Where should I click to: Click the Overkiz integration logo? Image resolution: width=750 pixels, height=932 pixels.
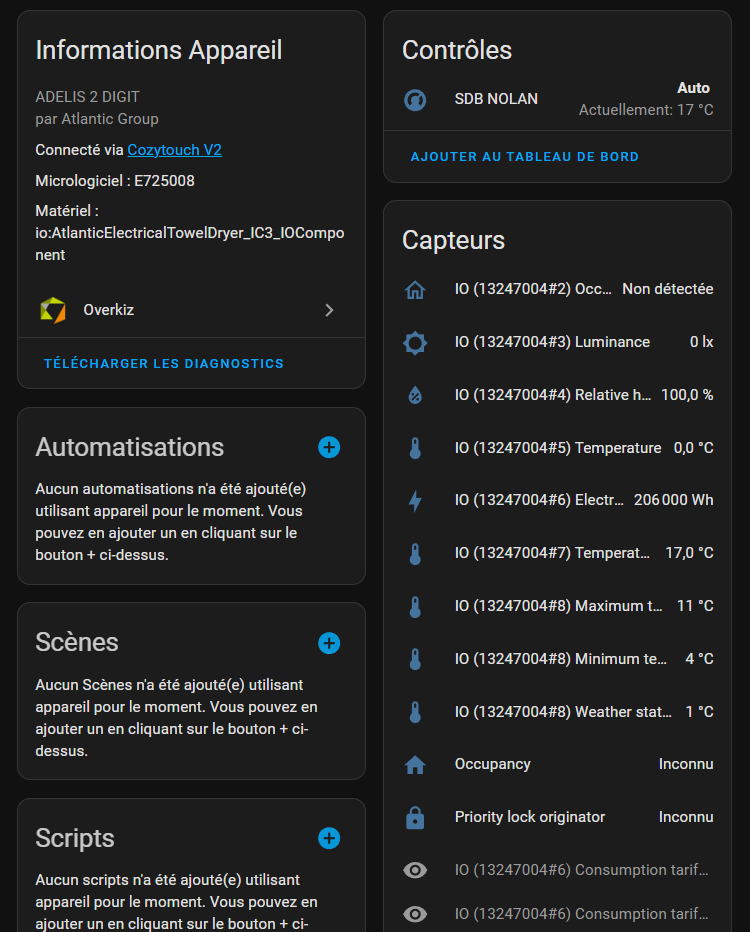click(x=53, y=310)
